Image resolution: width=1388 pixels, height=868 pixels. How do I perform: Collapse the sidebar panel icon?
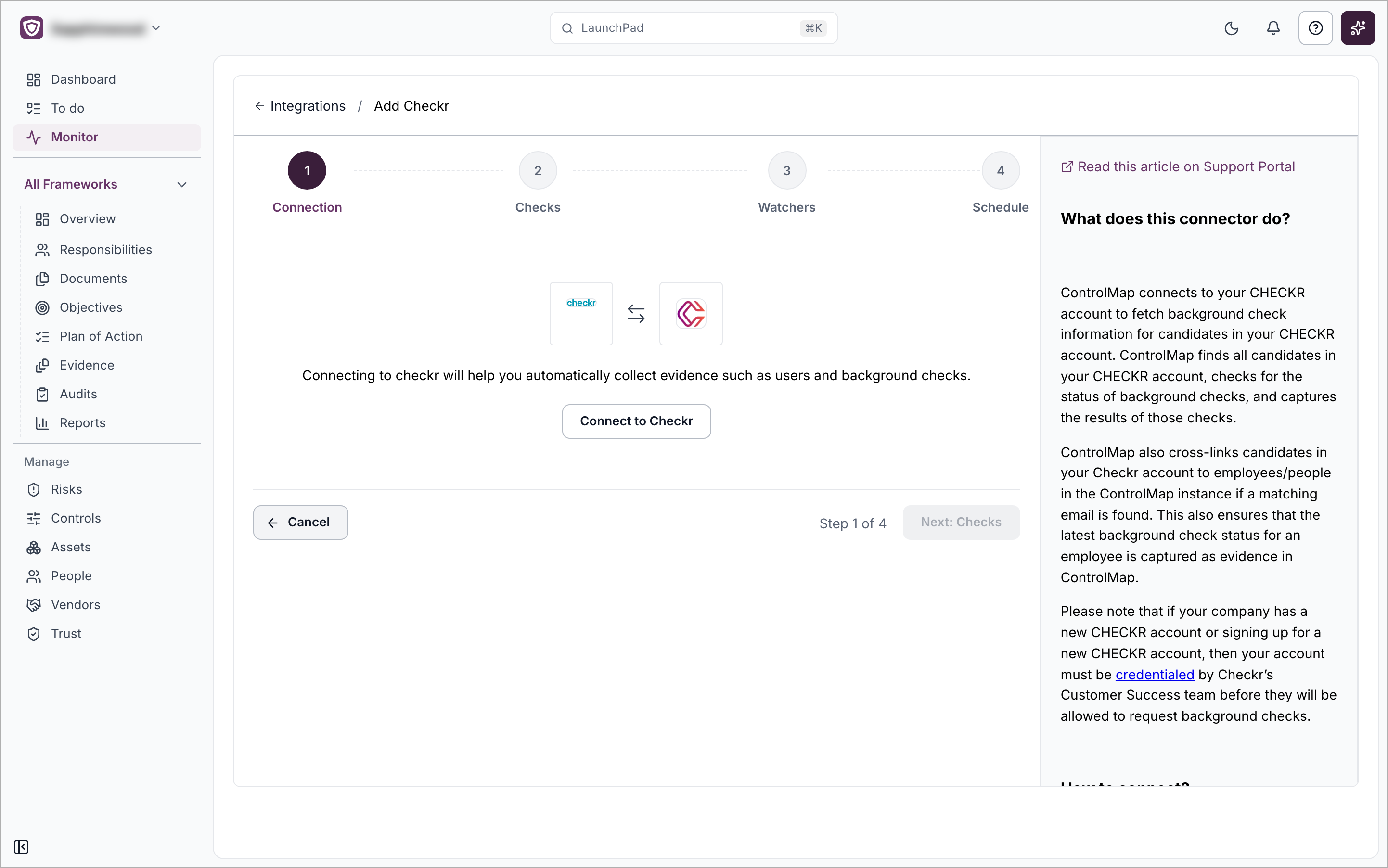pos(21,847)
